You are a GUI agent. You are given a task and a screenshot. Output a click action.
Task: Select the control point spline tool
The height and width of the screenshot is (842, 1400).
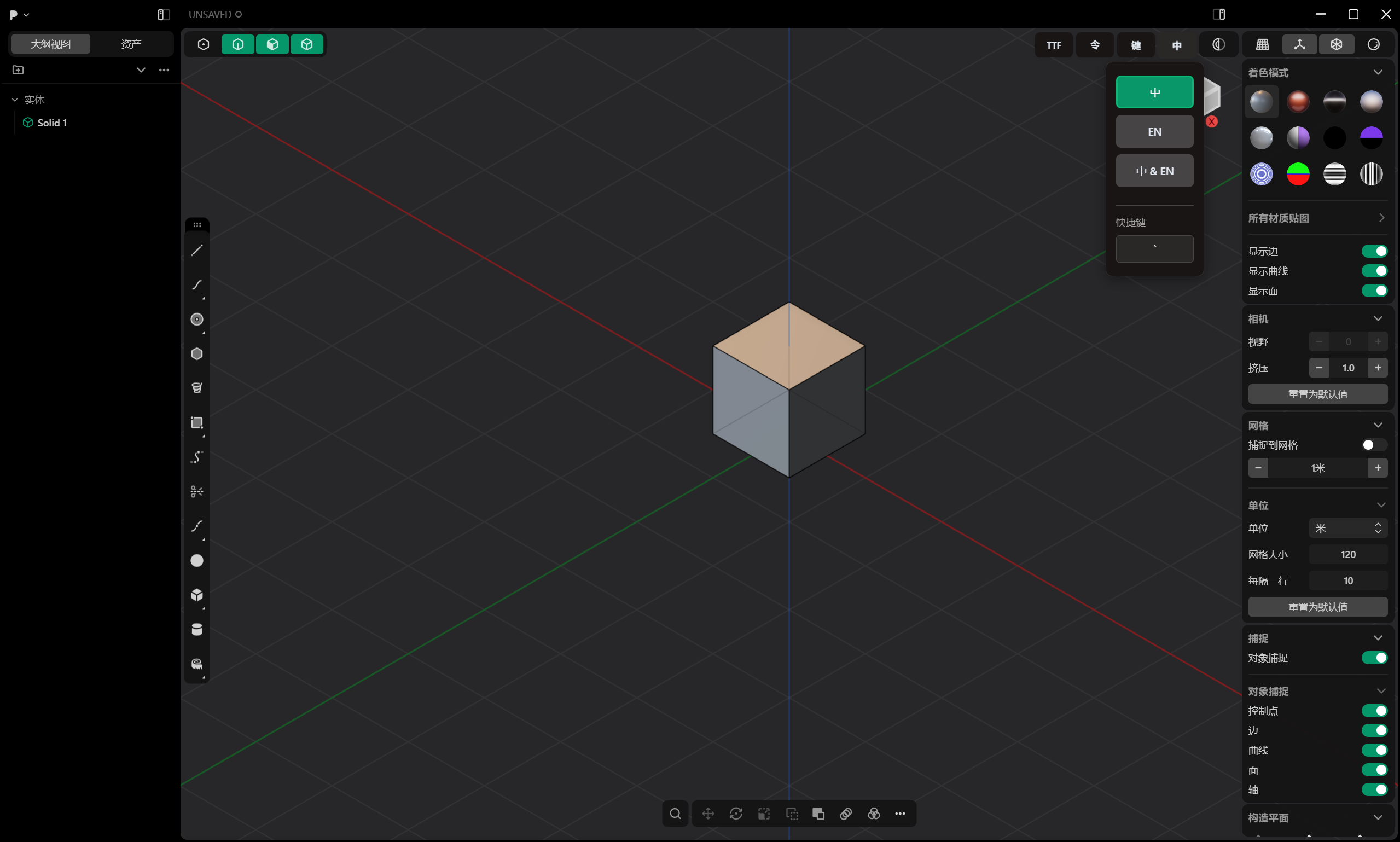click(197, 457)
